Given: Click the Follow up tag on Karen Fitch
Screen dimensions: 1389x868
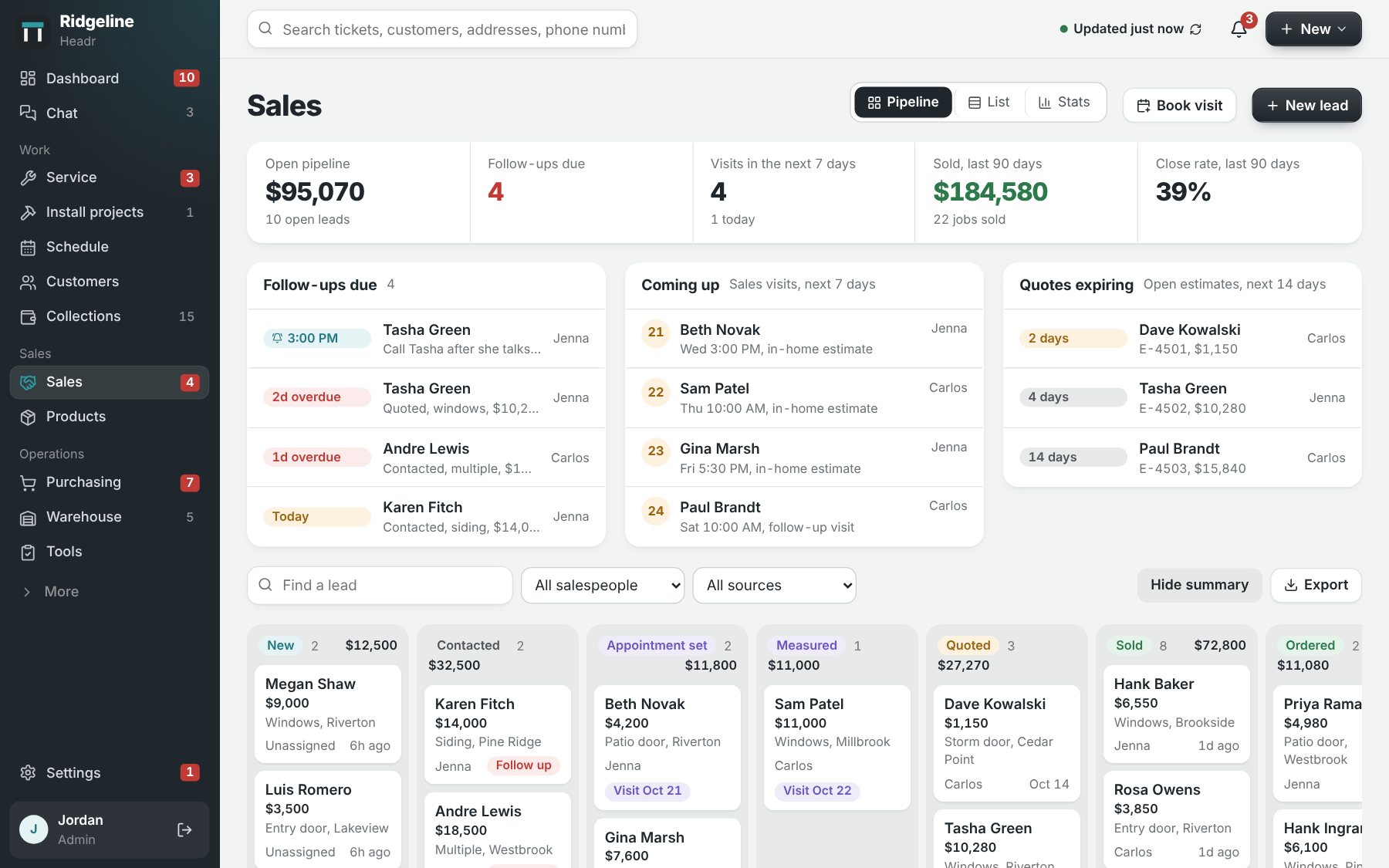Looking at the screenshot, I should click(x=523, y=765).
